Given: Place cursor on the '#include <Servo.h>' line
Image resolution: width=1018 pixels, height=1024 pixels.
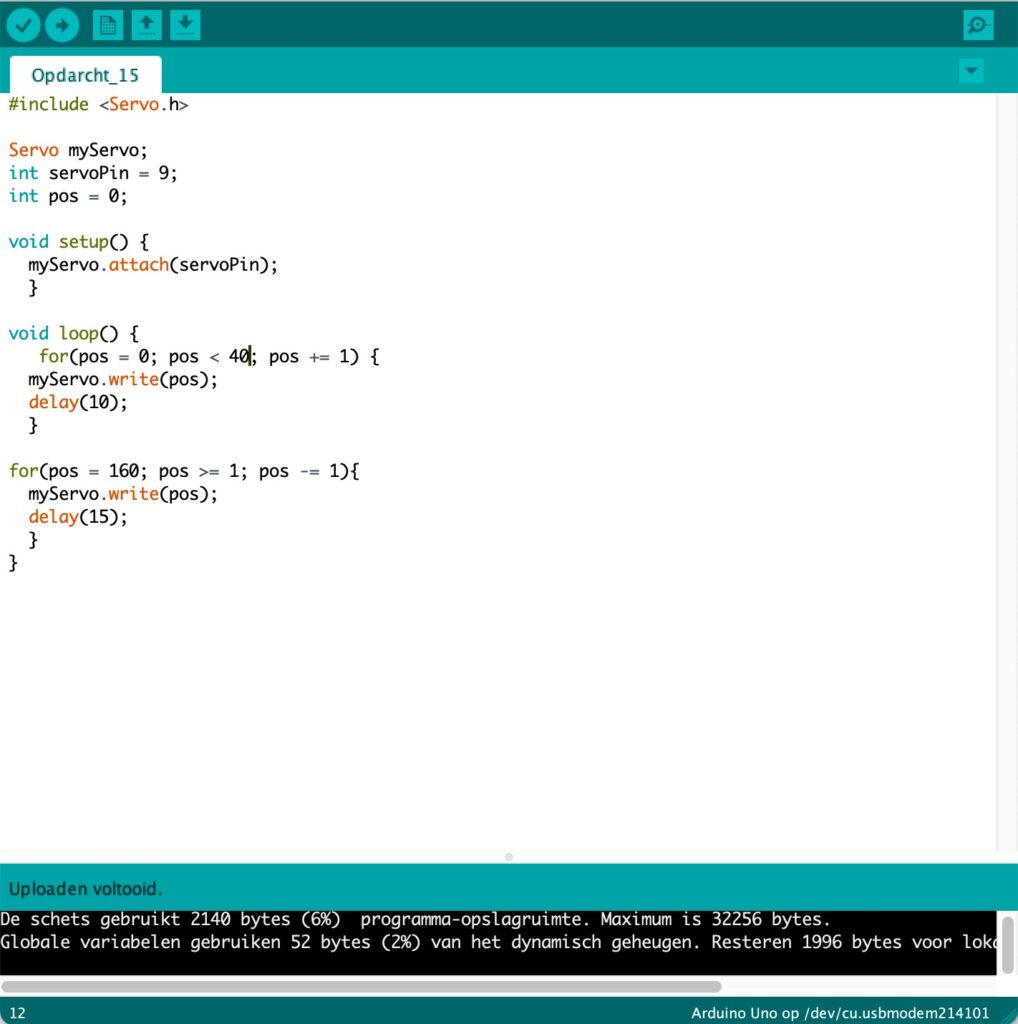Looking at the screenshot, I should pyautogui.click(x=98, y=104).
